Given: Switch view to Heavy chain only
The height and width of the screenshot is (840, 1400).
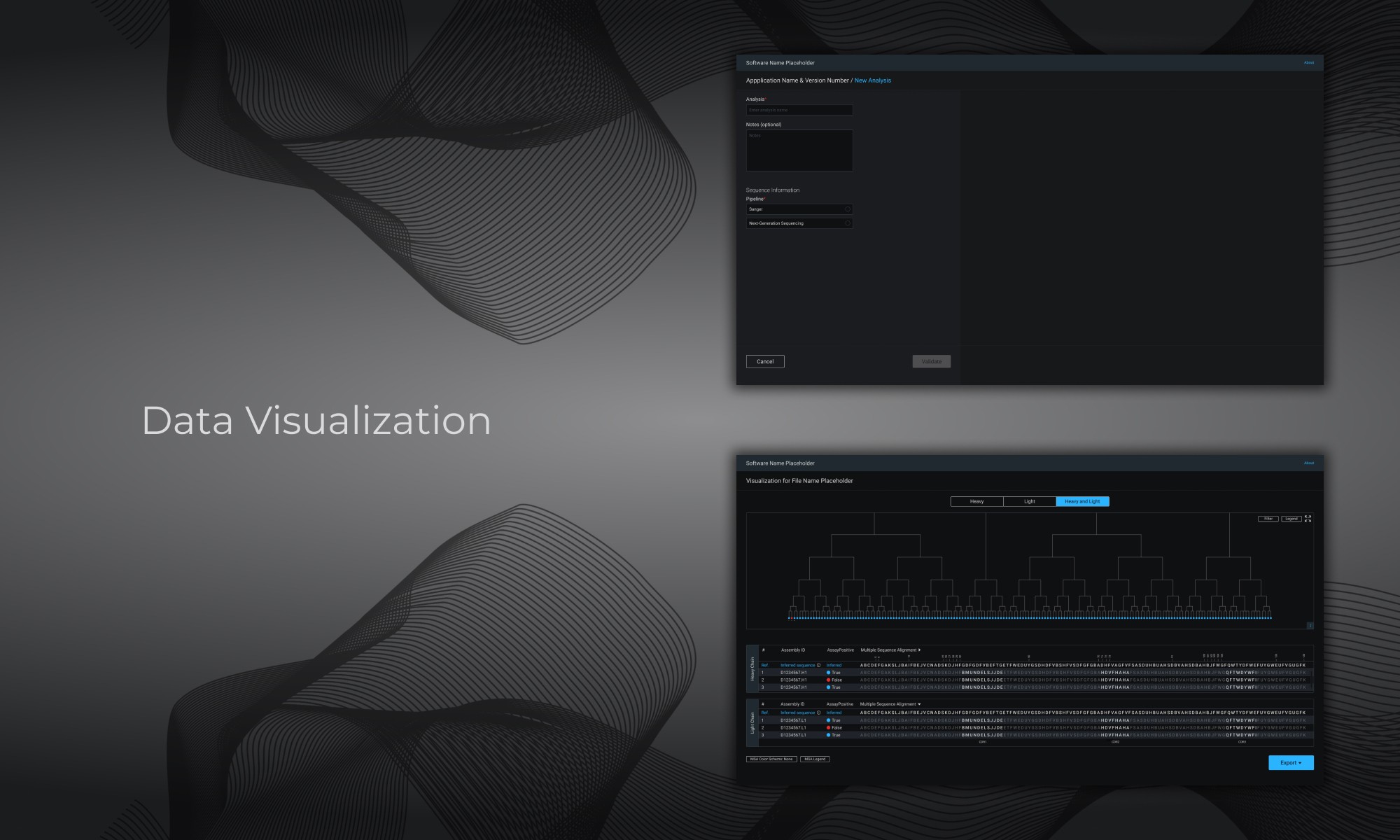Looking at the screenshot, I should point(976,501).
